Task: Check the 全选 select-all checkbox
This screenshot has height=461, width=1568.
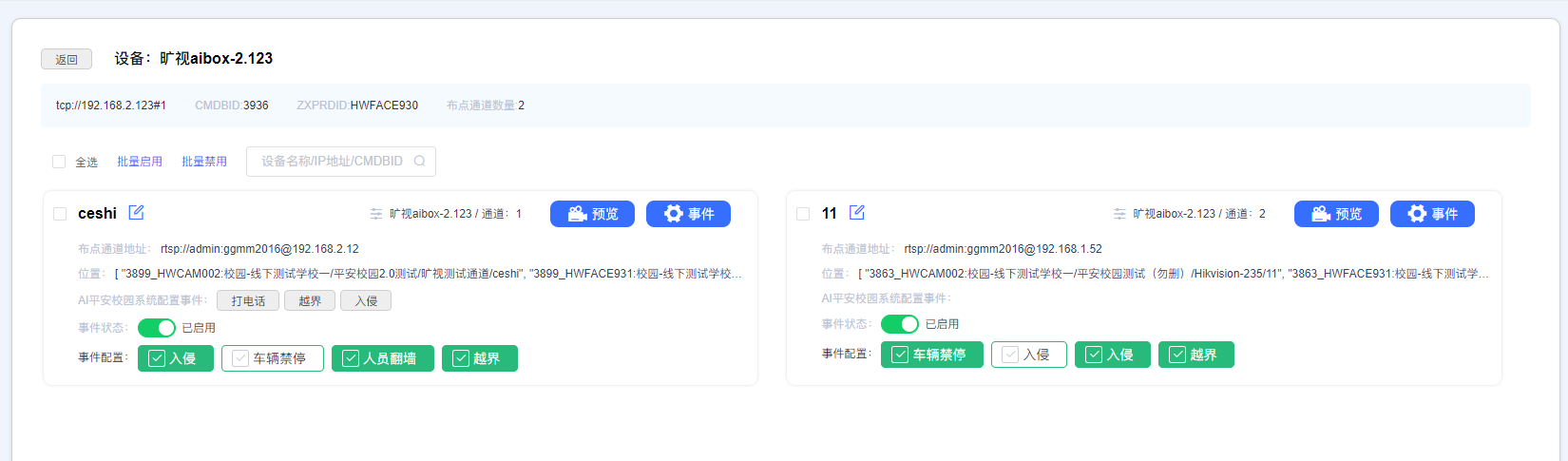Action: click(59, 162)
